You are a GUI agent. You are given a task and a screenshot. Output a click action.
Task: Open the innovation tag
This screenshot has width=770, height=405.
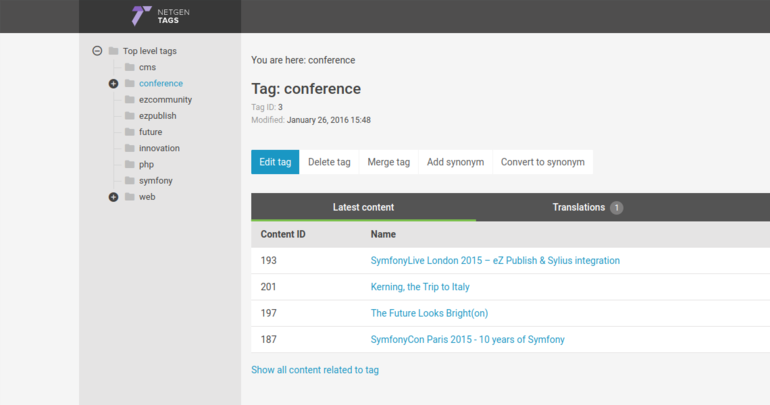pos(159,148)
